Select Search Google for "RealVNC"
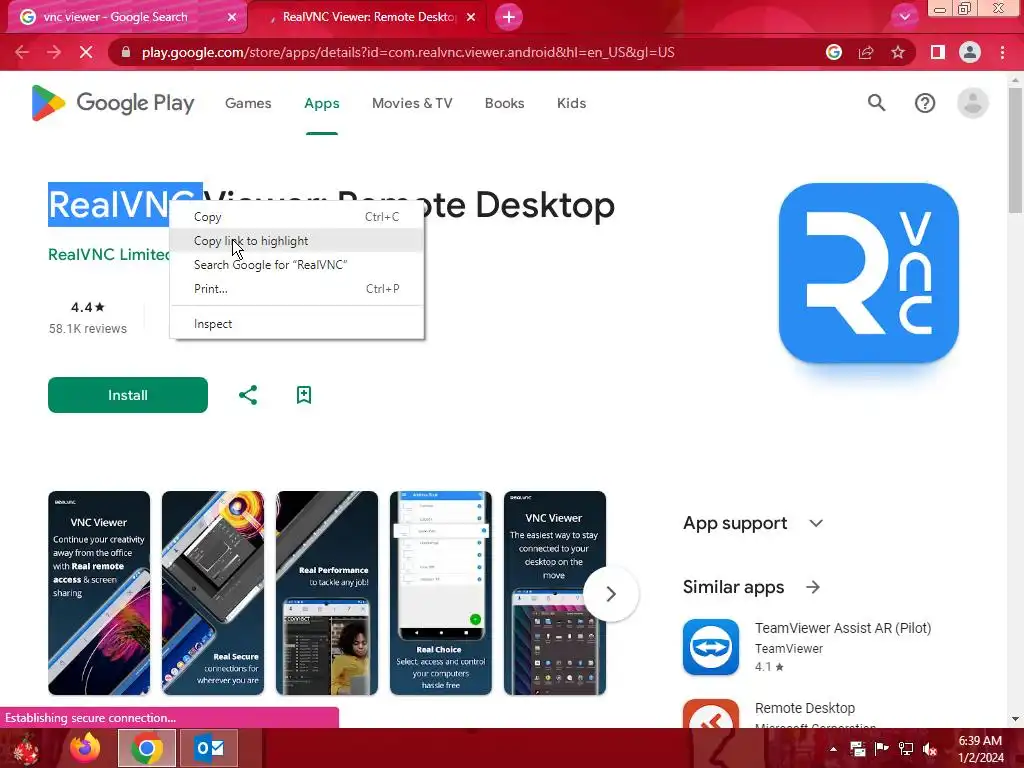 (x=296, y=264)
